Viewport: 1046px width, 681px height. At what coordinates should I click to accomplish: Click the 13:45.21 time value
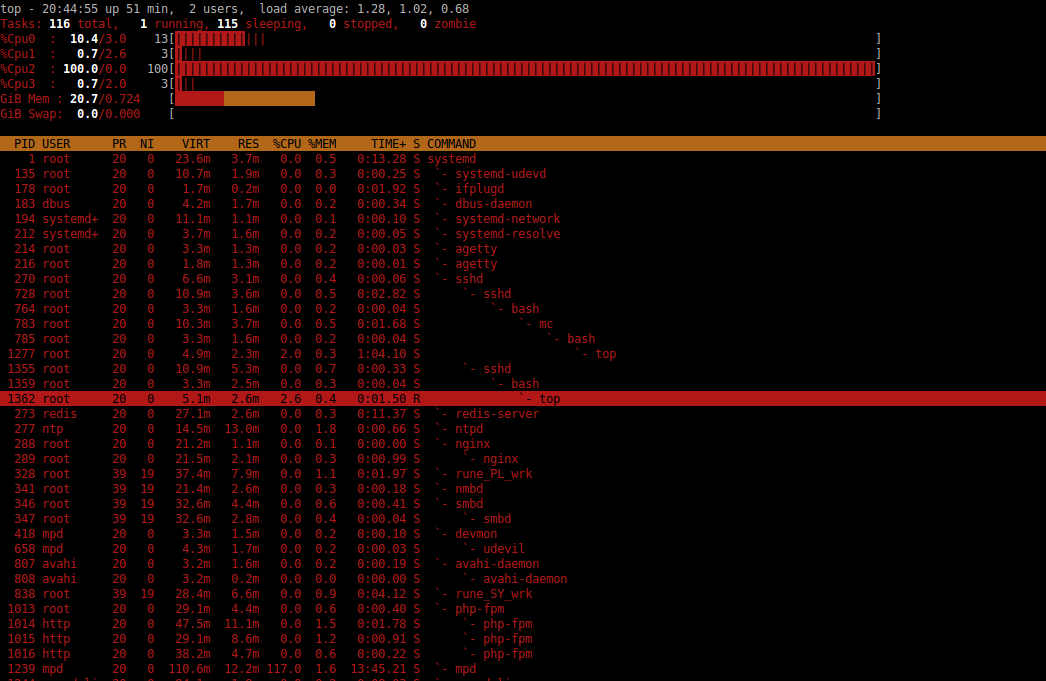click(x=378, y=669)
